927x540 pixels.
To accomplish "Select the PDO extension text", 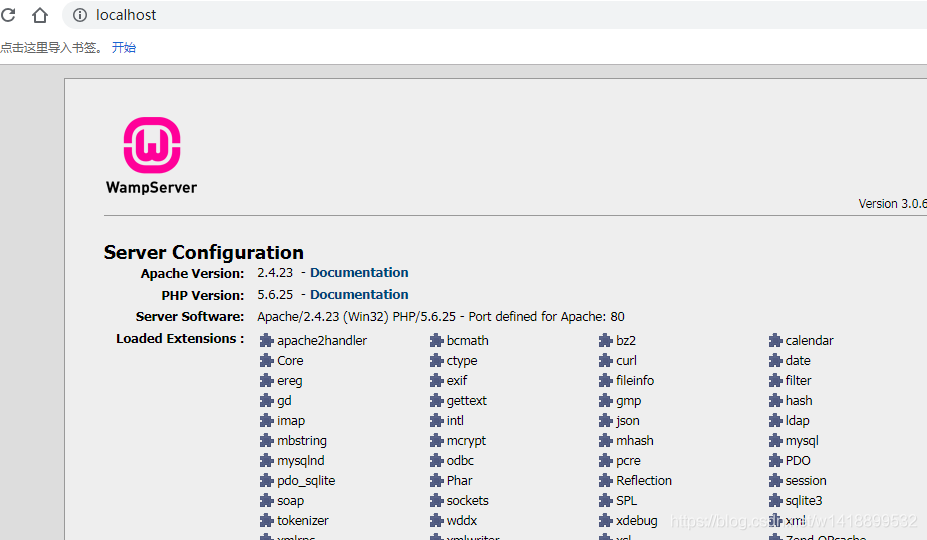I will click(x=798, y=461).
